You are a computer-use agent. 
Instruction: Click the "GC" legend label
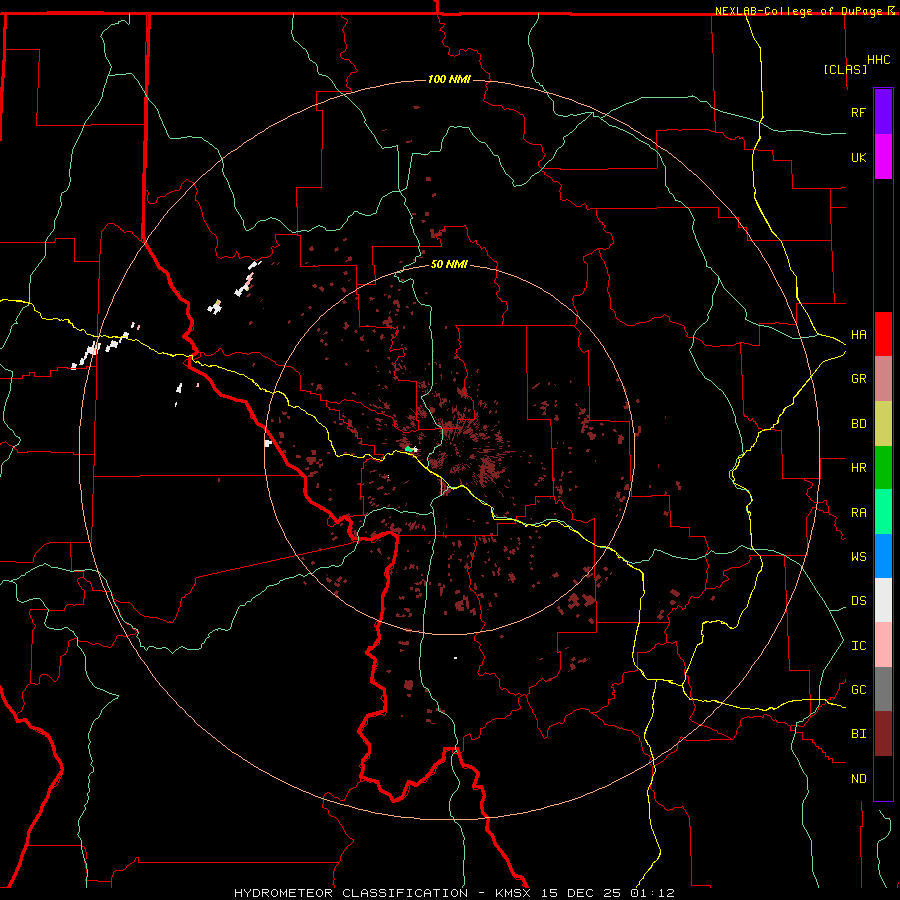(x=858, y=689)
